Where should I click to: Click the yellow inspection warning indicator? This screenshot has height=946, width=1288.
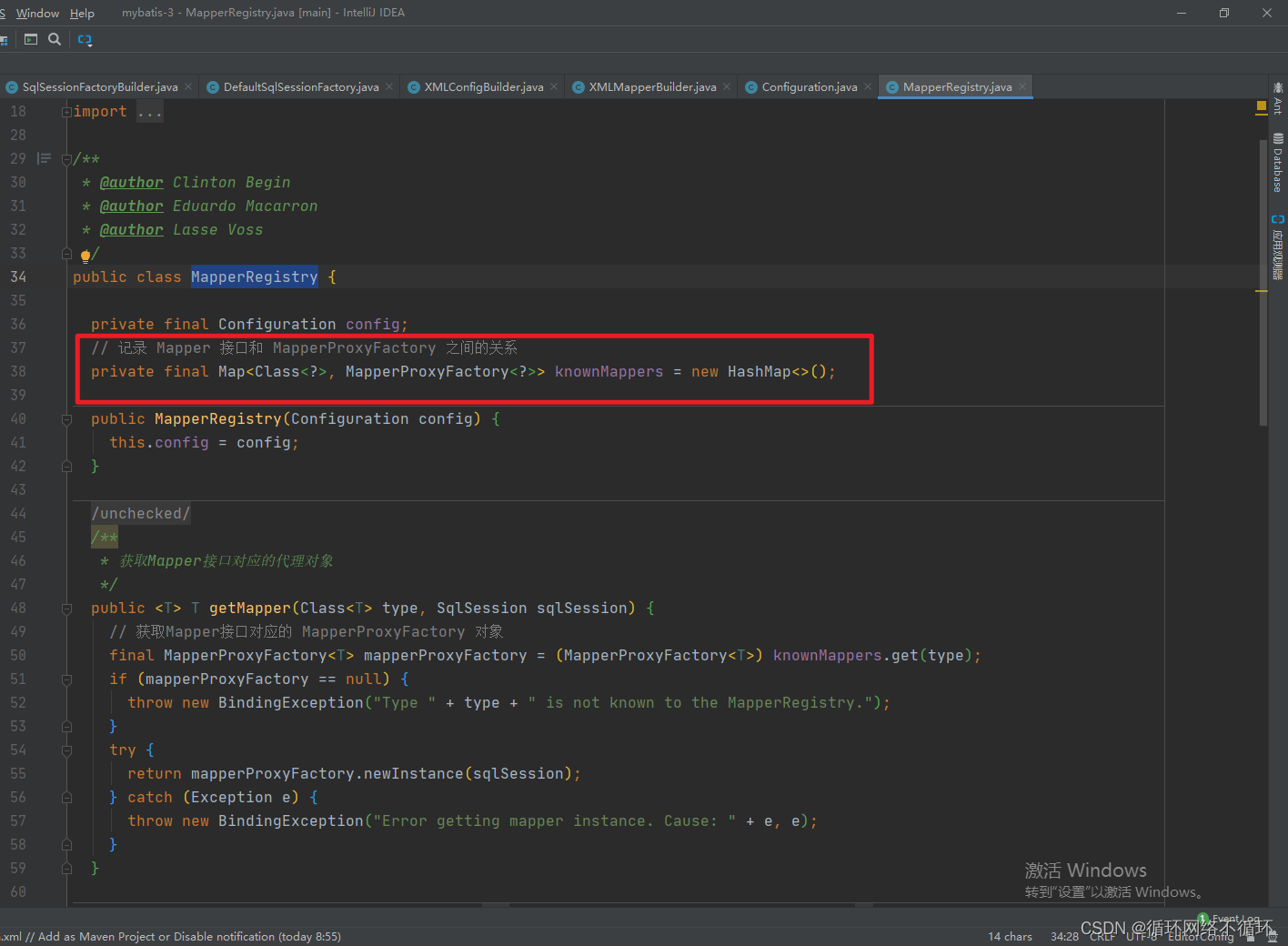point(1262,107)
